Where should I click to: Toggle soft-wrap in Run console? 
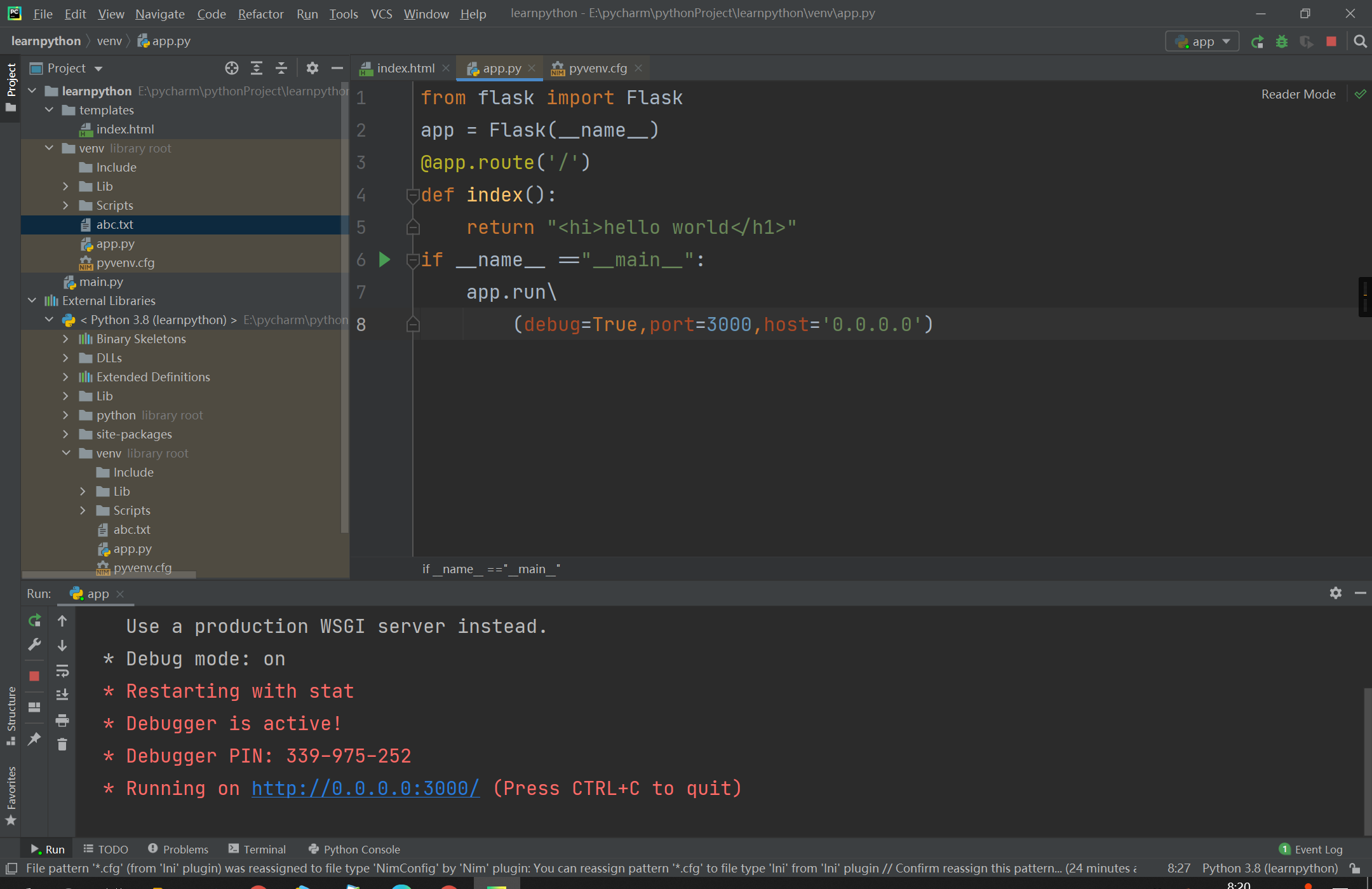click(x=62, y=670)
